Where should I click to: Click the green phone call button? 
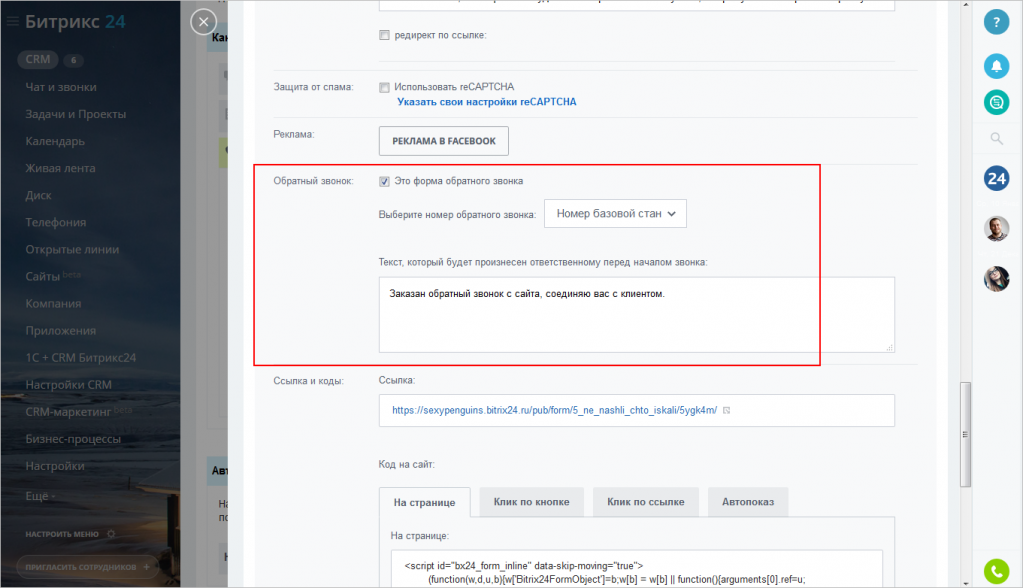point(996,572)
